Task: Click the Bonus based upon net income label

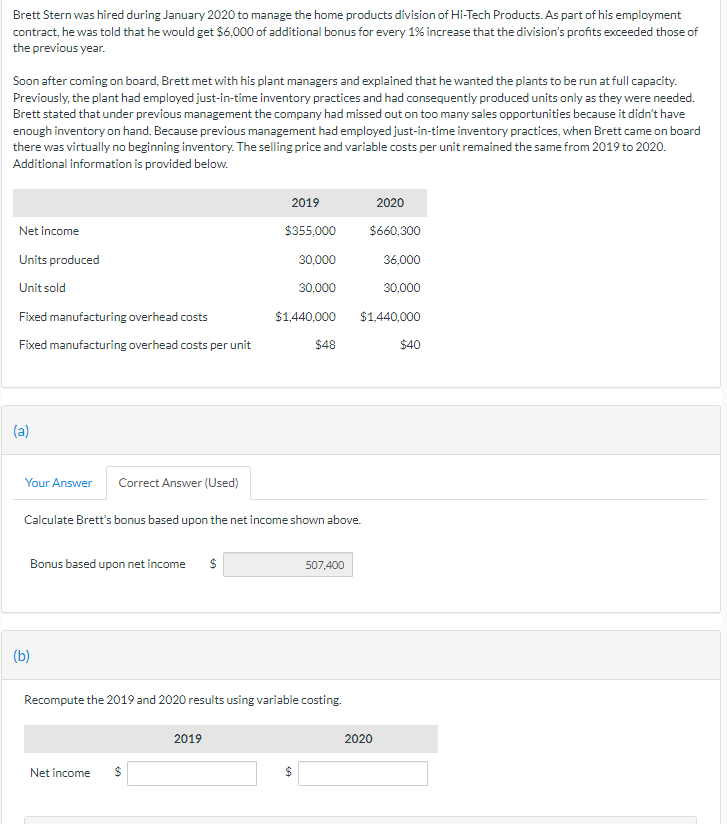Action: 108,564
